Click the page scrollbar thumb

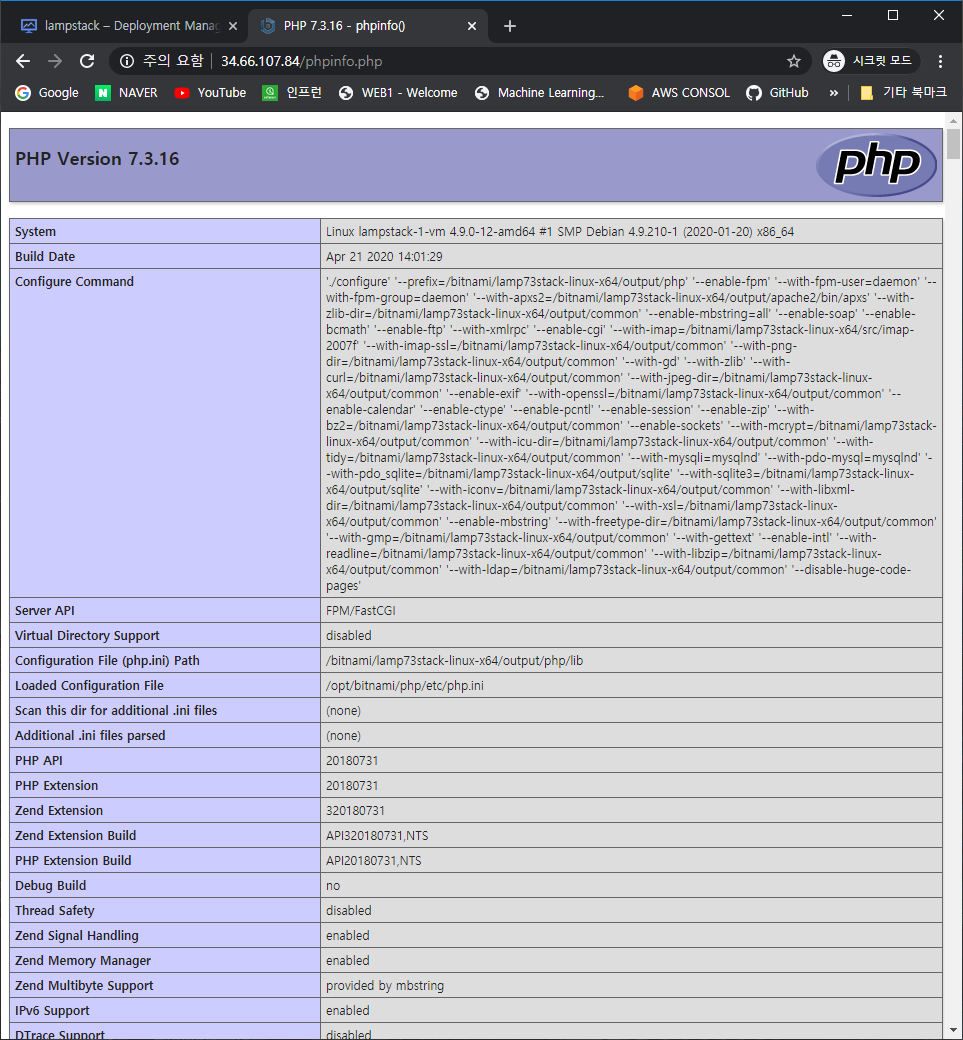coord(953,144)
